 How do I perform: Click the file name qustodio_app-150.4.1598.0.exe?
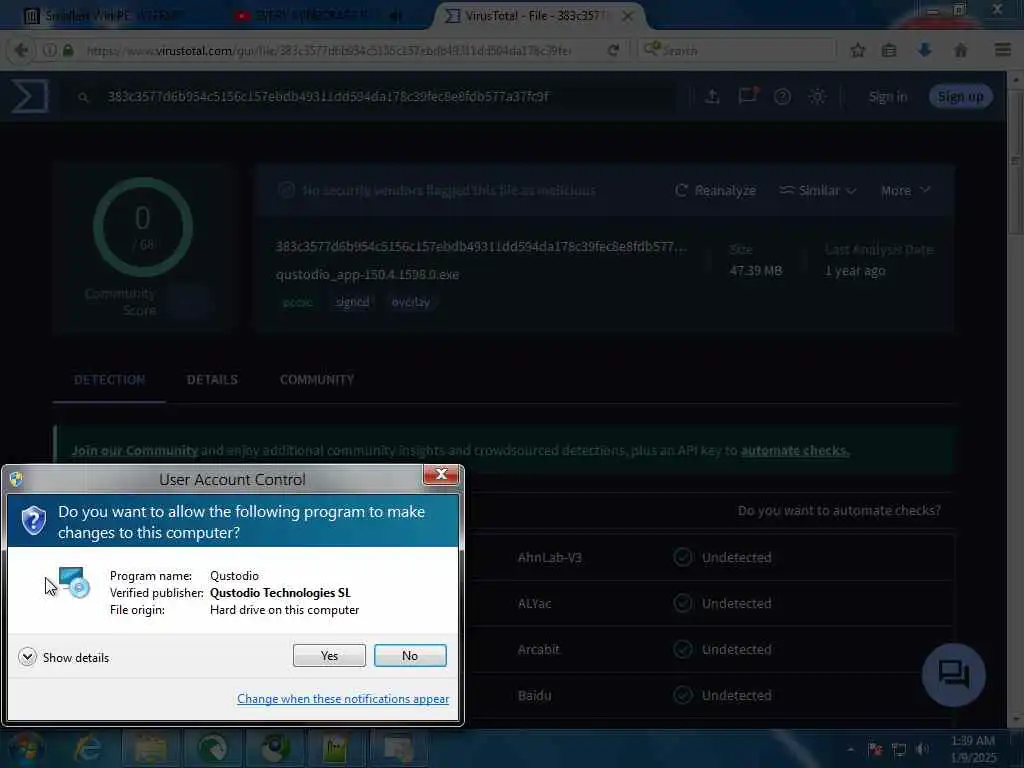[367, 274]
